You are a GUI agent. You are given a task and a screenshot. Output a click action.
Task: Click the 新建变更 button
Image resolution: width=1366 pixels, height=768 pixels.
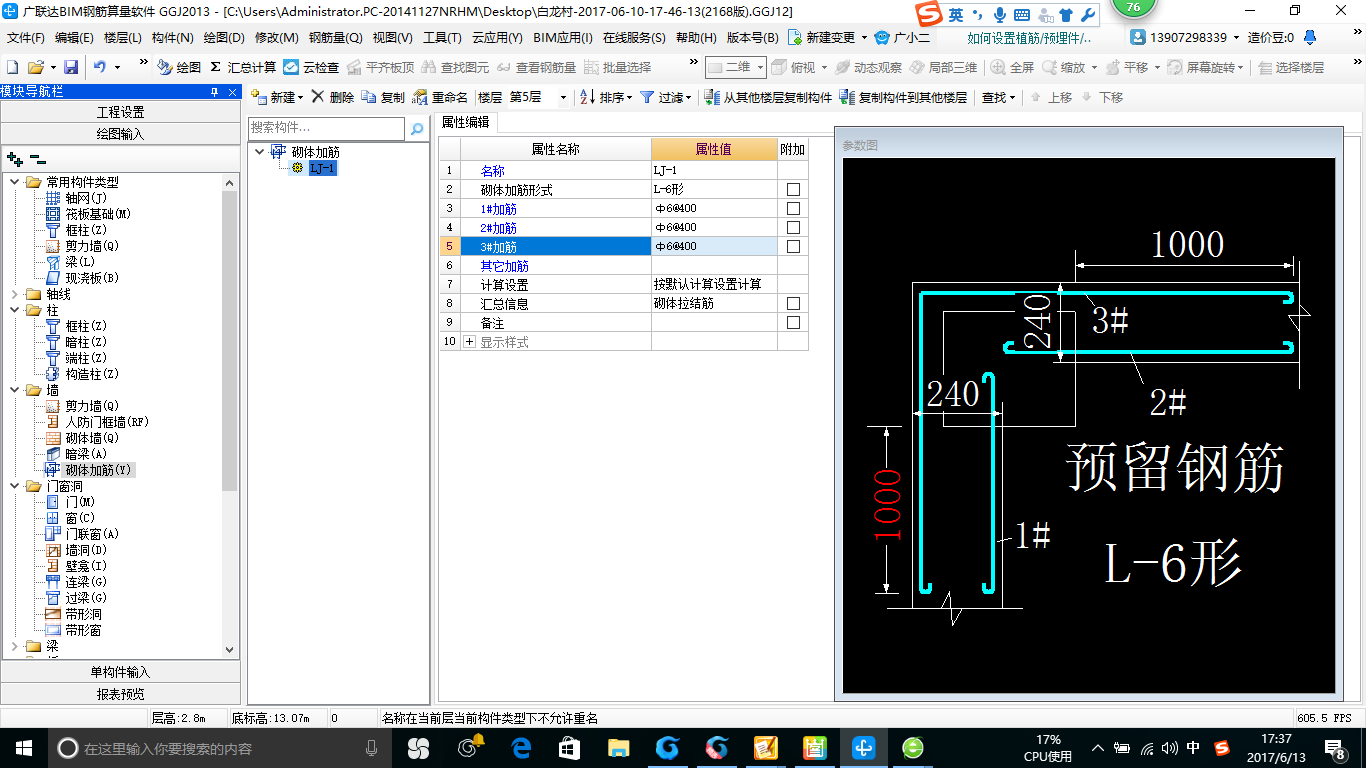coord(827,37)
